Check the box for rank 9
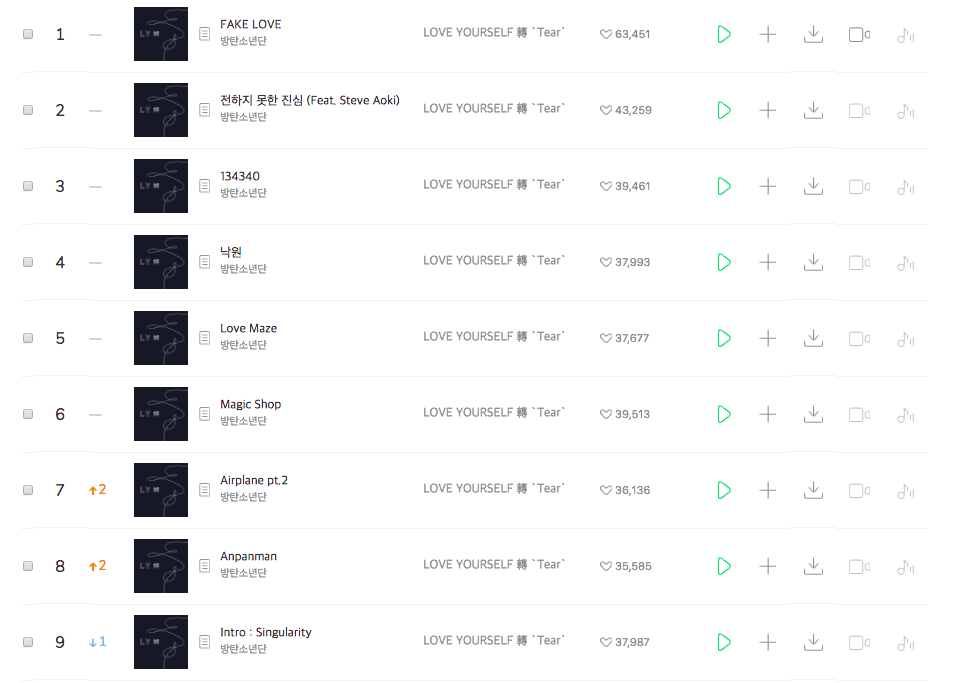The image size is (969, 683). pyautogui.click(x=28, y=642)
